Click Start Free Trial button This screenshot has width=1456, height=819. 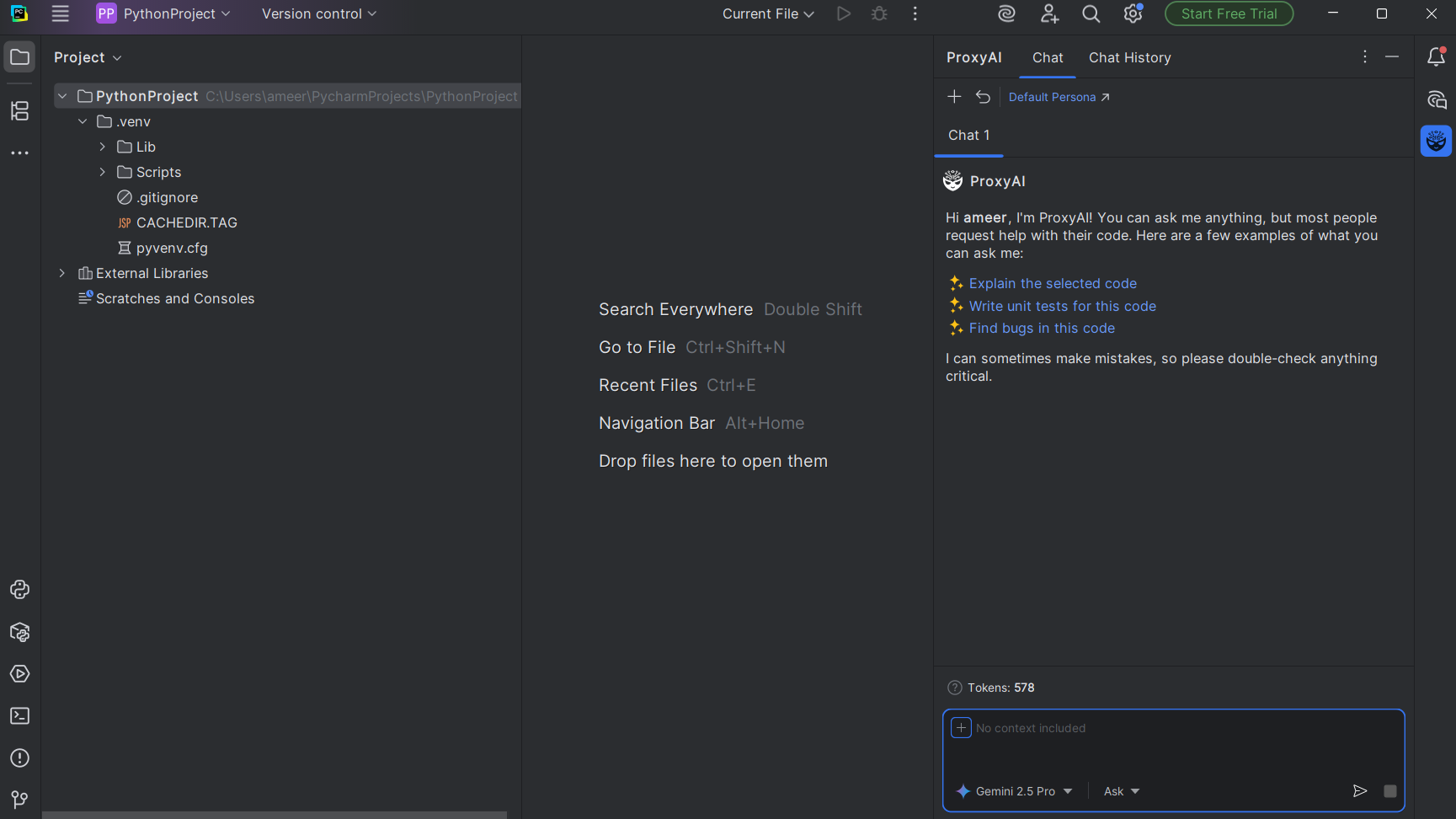pyautogui.click(x=1229, y=13)
